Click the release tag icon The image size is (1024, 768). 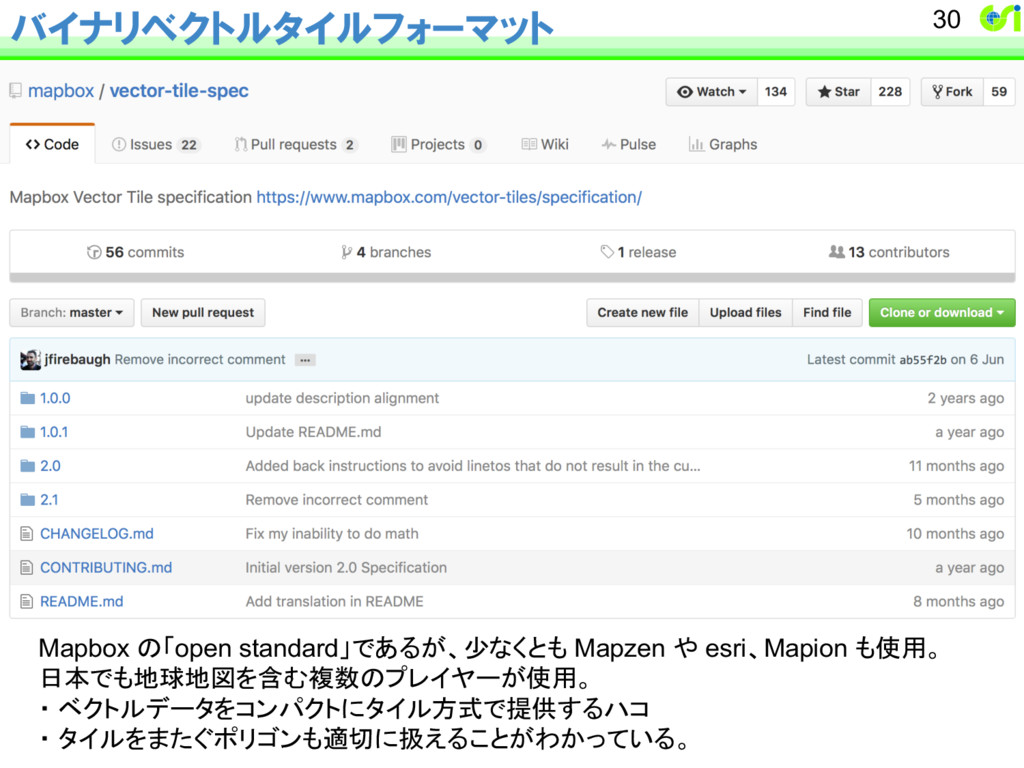pyautogui.click(x=607, y=251)
